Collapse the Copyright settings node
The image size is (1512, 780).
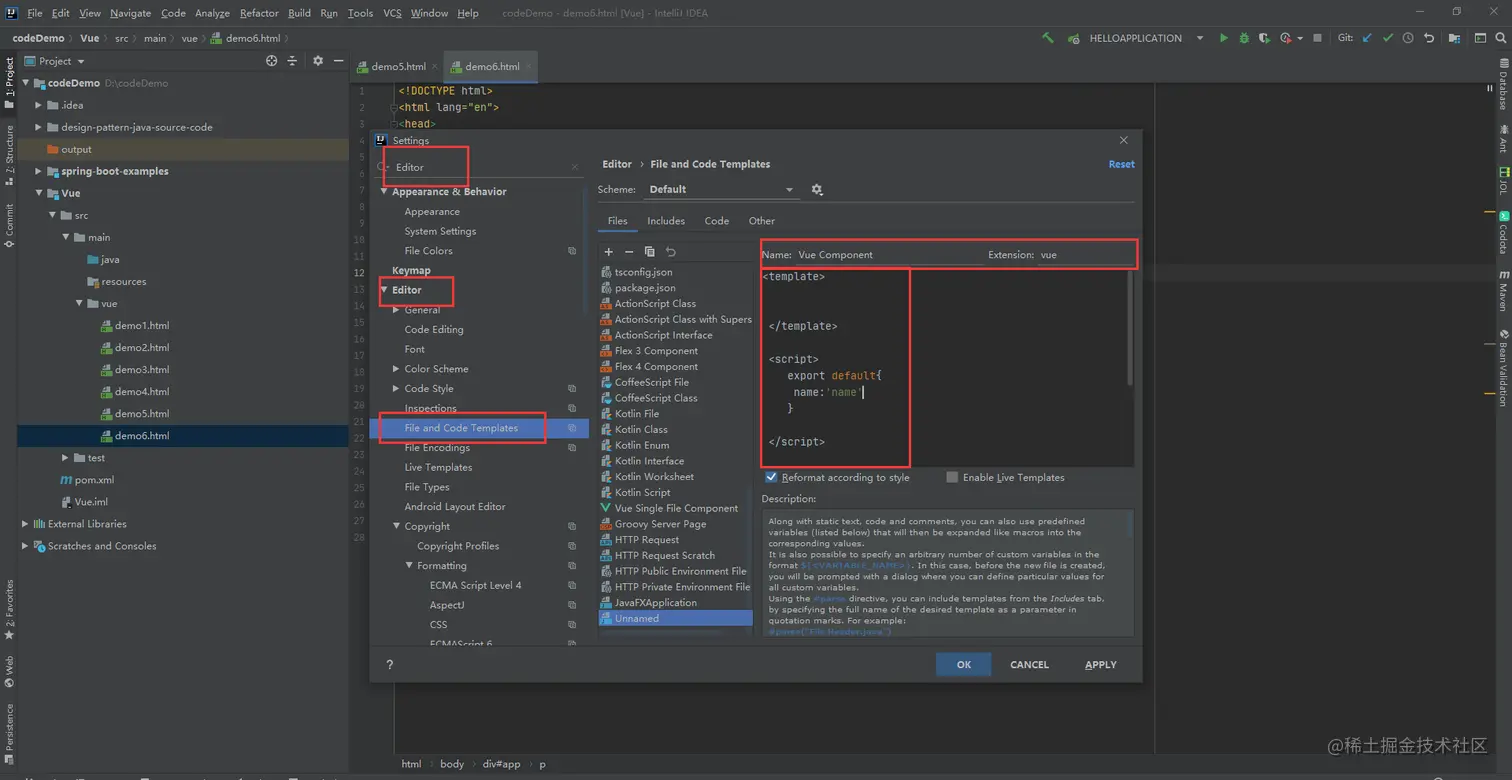point(397,526)
